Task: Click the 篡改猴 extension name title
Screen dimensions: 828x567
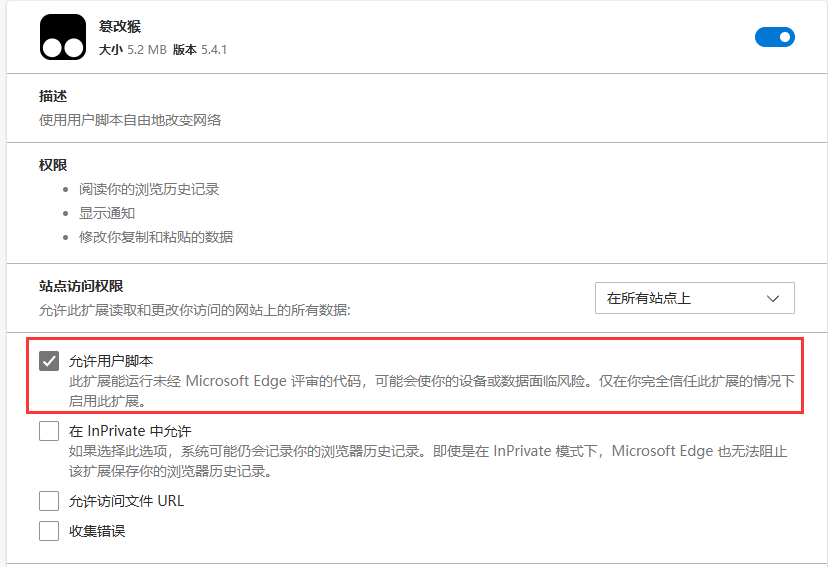Action: click(120, 27)
